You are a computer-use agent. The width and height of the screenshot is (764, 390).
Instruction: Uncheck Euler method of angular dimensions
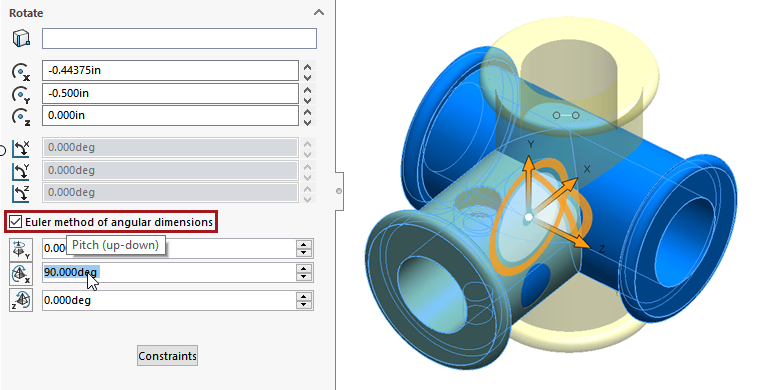tap(16, 222)
